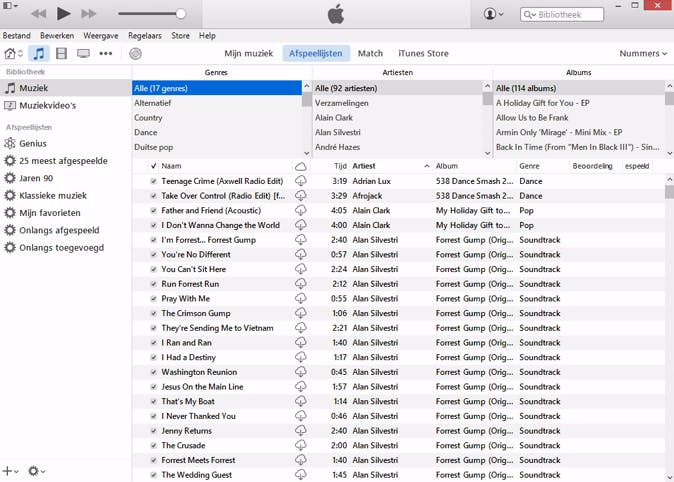Select Muziek in the sidebar
Screen dimensions: 674x482
[x=65, y=88]
